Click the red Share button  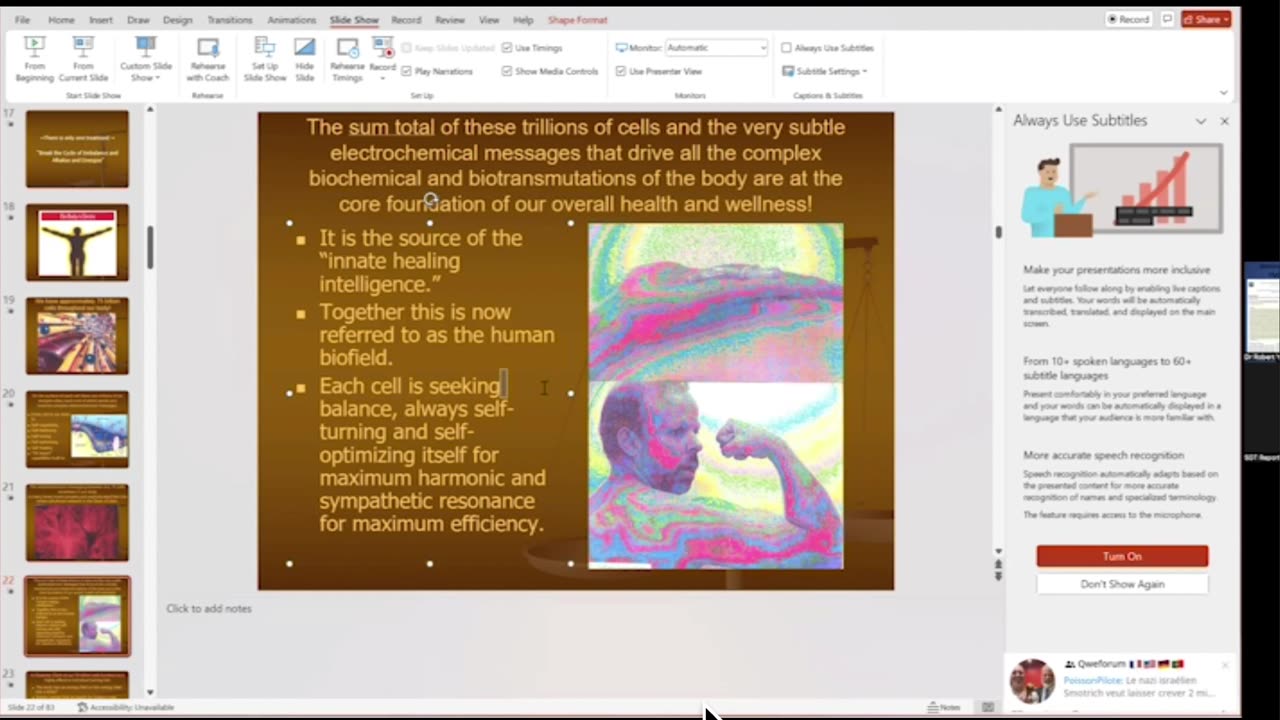click(x=1205, y=19)
